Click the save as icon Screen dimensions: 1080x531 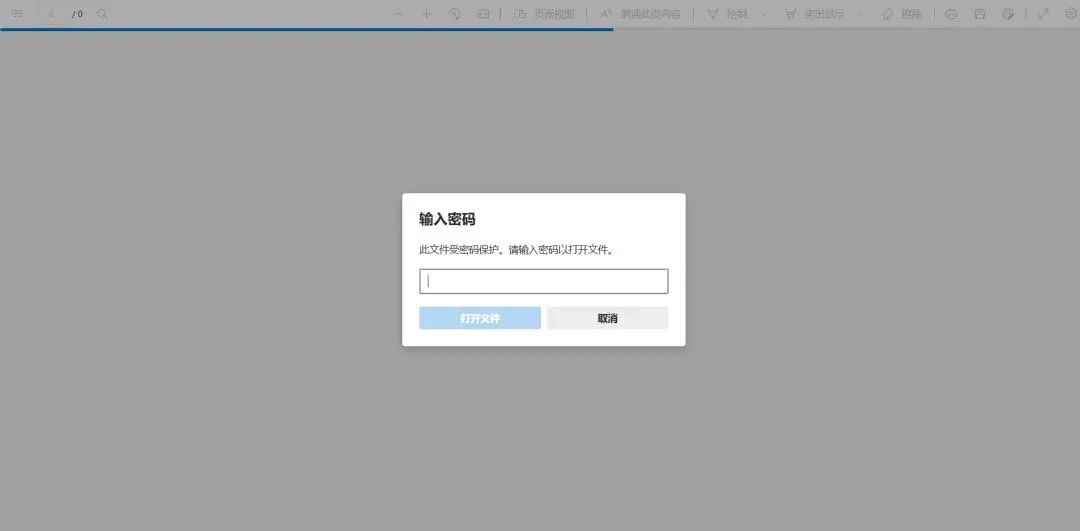pyautogui.click(x=1008, y=14)
